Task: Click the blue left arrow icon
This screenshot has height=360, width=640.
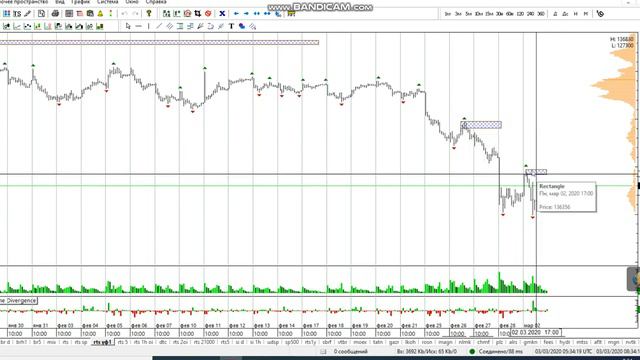Action: [x=236, y=13]
